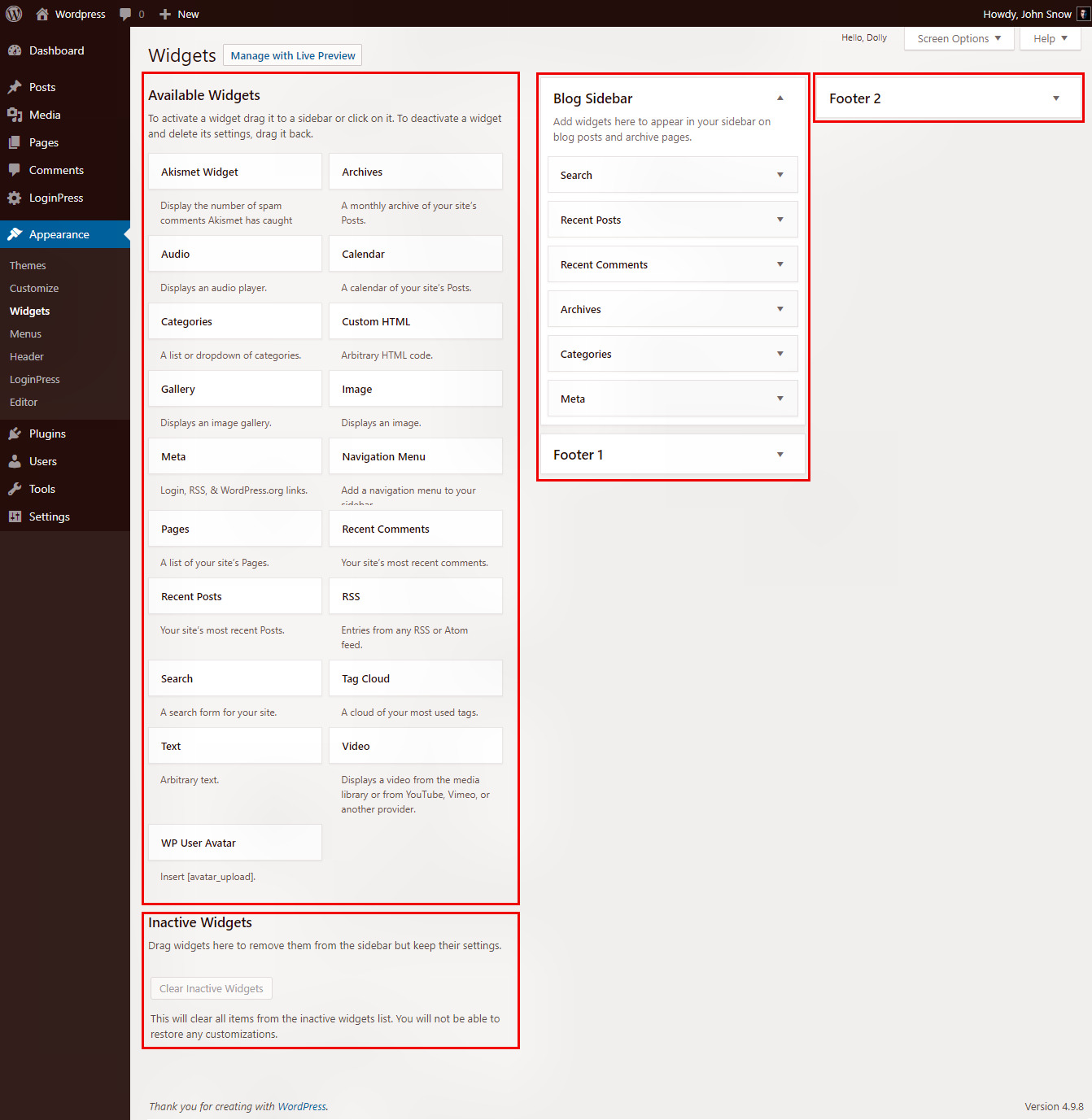Click the Inactive Widgets heading
This screenshot has width=1092, height=1120.
tap(200, 922)
